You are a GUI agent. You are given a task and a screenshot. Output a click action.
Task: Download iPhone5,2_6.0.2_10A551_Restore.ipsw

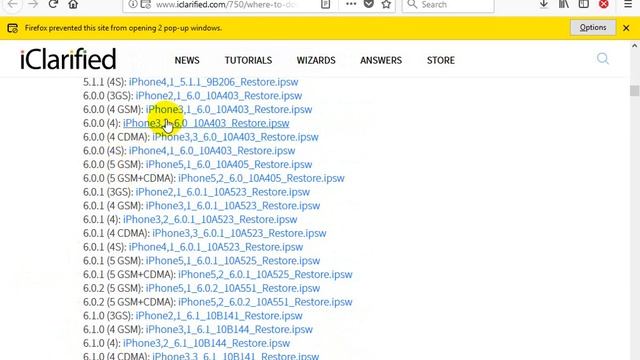pos(265,302)
